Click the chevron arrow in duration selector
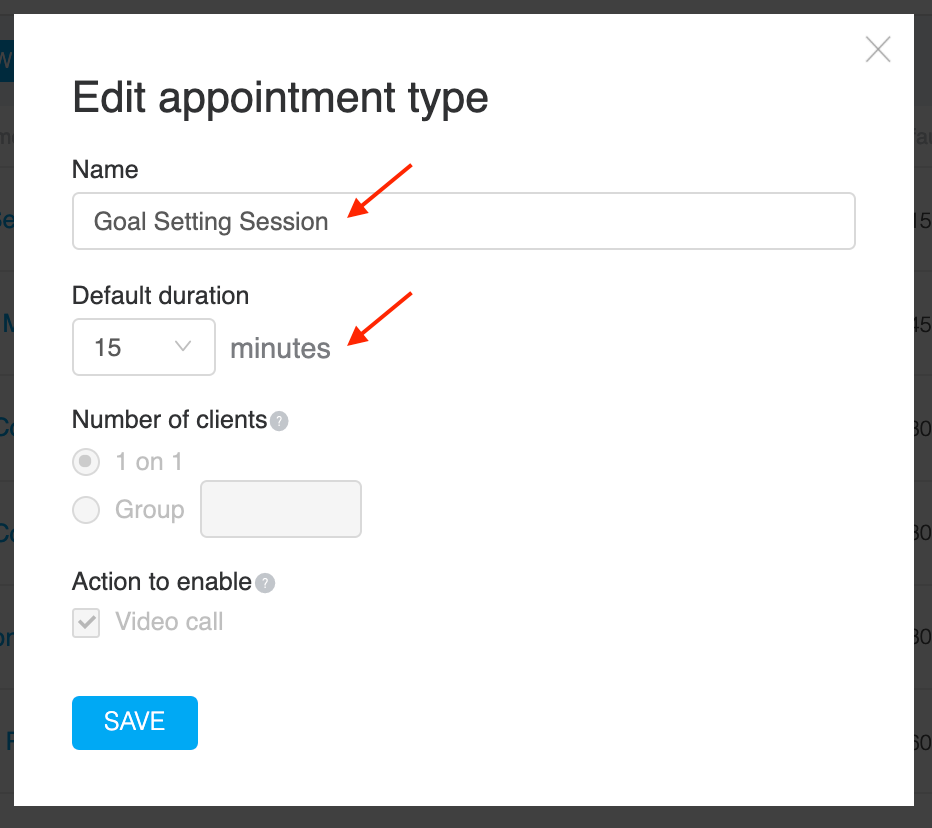The width and height of the screenshot is (932, 828). (x=182, y=346)
